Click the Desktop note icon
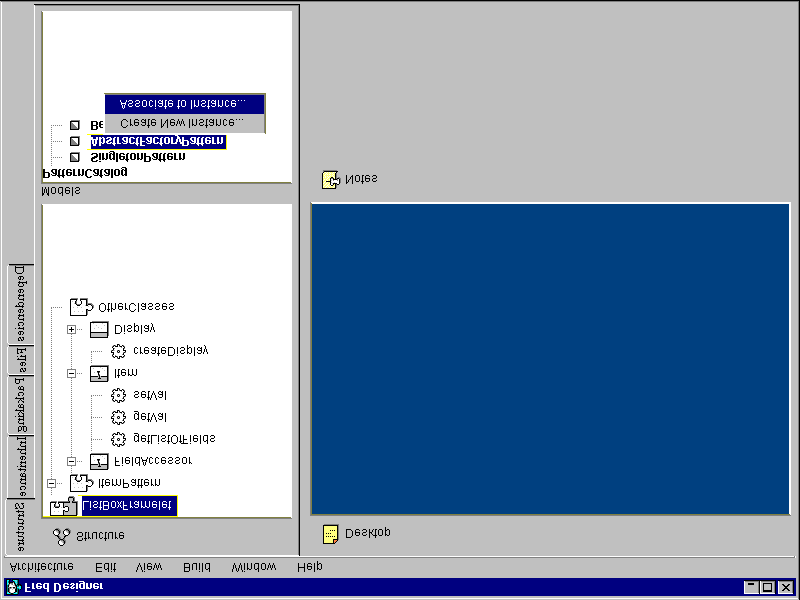The image size is (800, 600). [330, 534]
